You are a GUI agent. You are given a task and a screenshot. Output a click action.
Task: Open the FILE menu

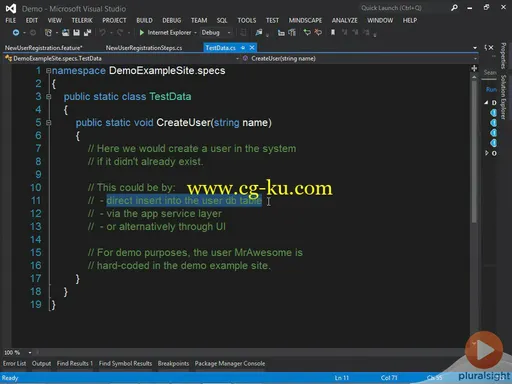[x=11, y=20]
